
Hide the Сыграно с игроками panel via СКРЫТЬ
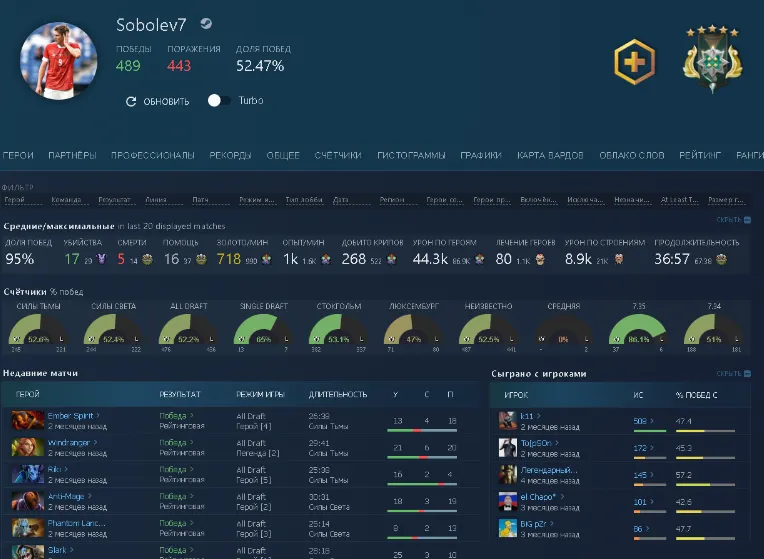point(733,374)
